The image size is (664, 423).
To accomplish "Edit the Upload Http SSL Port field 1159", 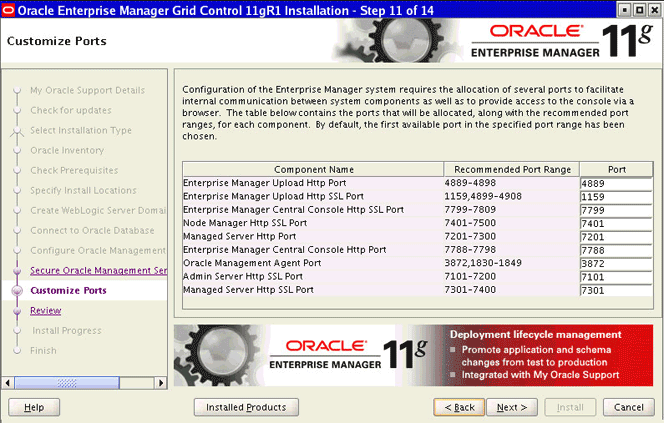I will [616, 197].
